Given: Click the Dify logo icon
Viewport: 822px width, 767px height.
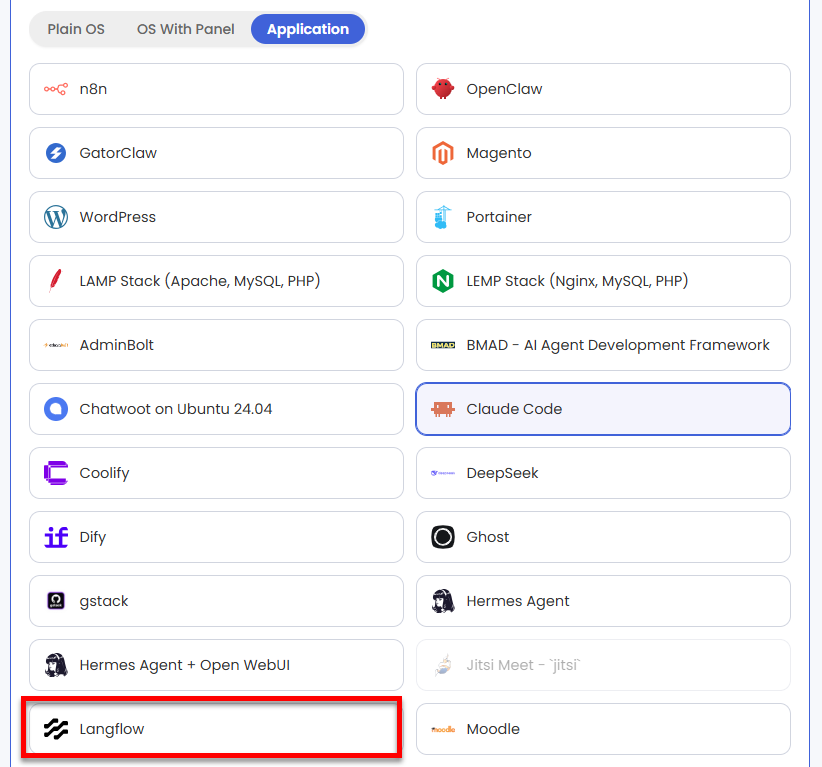Looking at the screenshot, I should 56,537.
